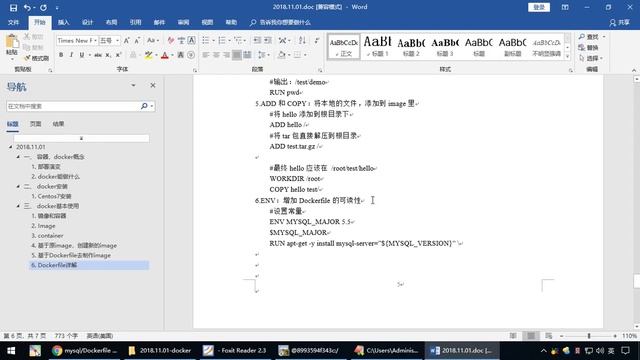
Task: Switch to the Pages tab in navigation pane
Action: tap(36, 124)
